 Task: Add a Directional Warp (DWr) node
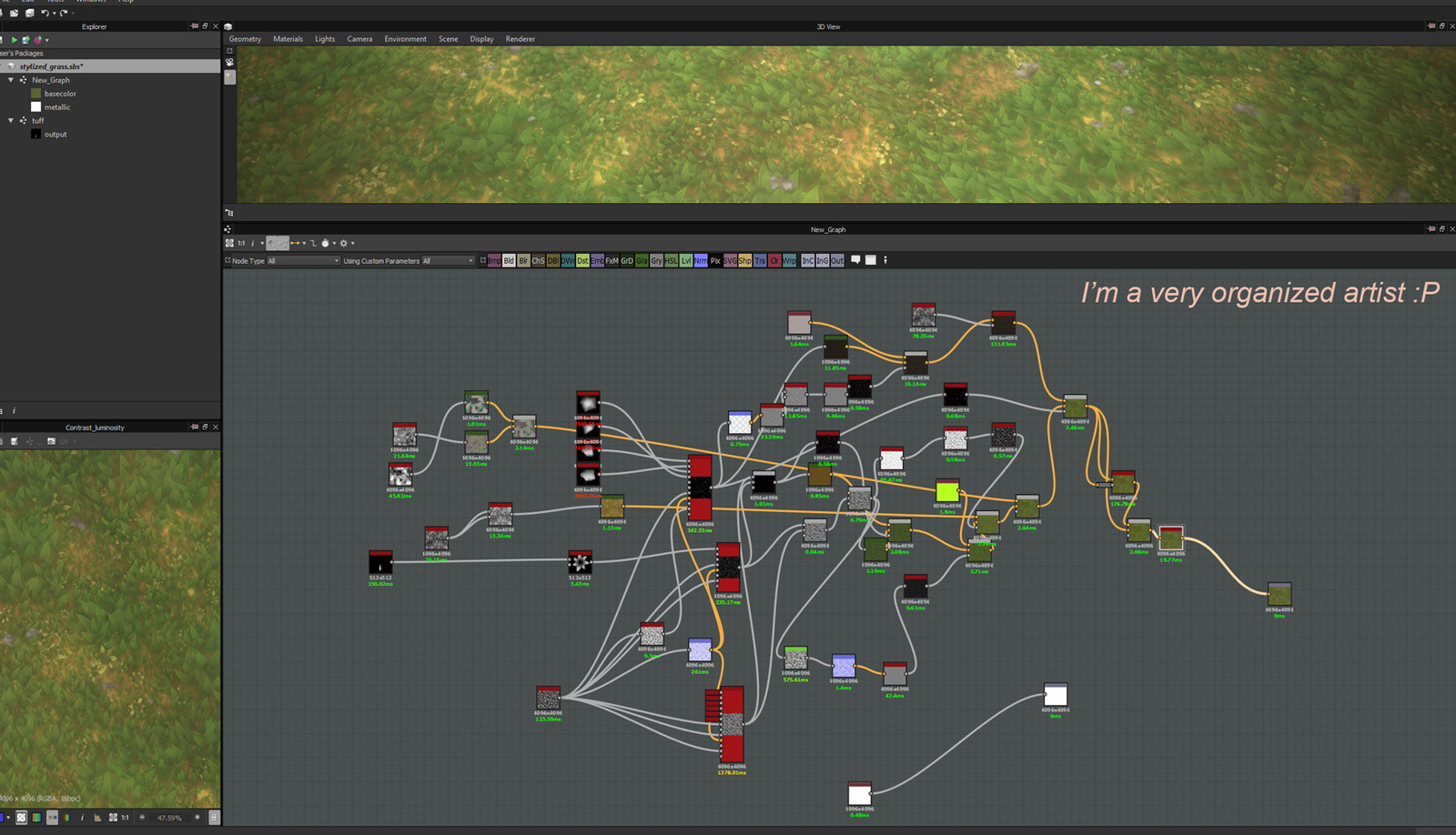[x=568, y=260]
